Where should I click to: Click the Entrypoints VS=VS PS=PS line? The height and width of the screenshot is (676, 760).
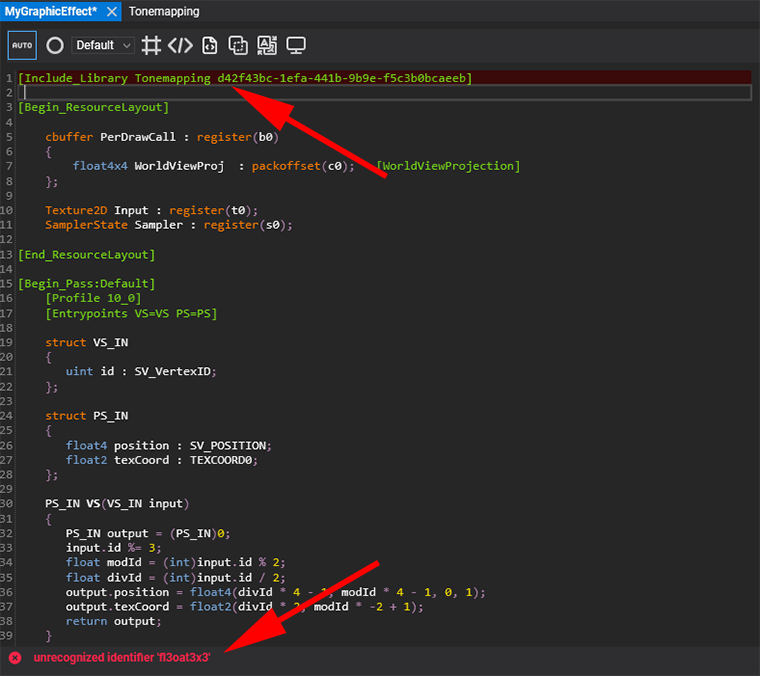(131, 313)
